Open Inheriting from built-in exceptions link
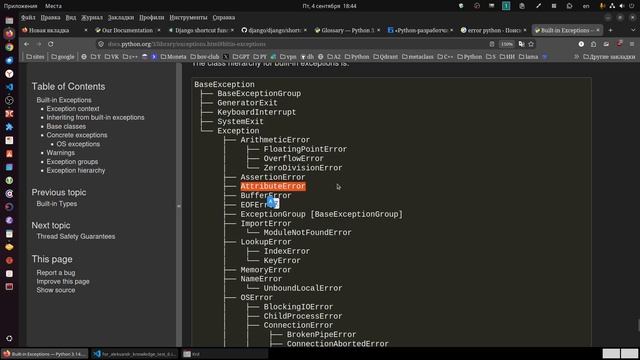 click(x=95, y=118)
